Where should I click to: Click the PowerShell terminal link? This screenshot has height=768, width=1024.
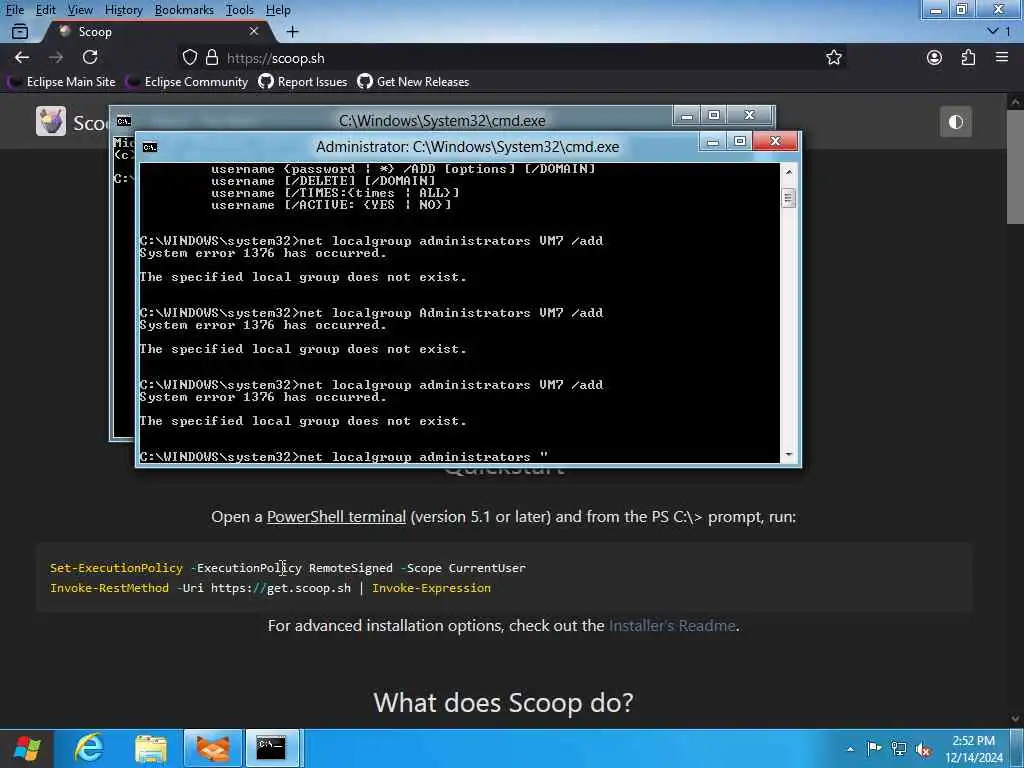click(x=336, y=517)
